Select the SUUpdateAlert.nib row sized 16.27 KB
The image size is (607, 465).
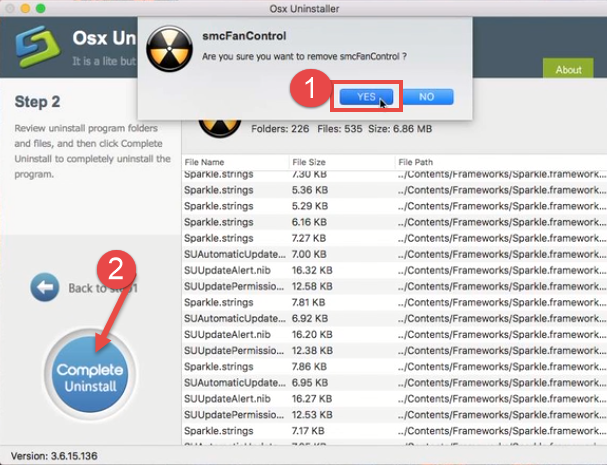[394, 399]
